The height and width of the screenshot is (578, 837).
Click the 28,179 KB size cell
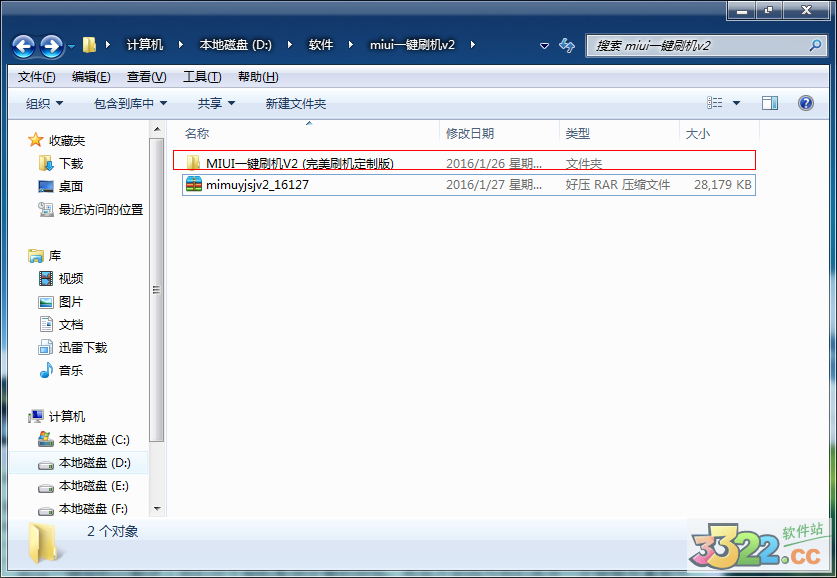coord(722,185)
